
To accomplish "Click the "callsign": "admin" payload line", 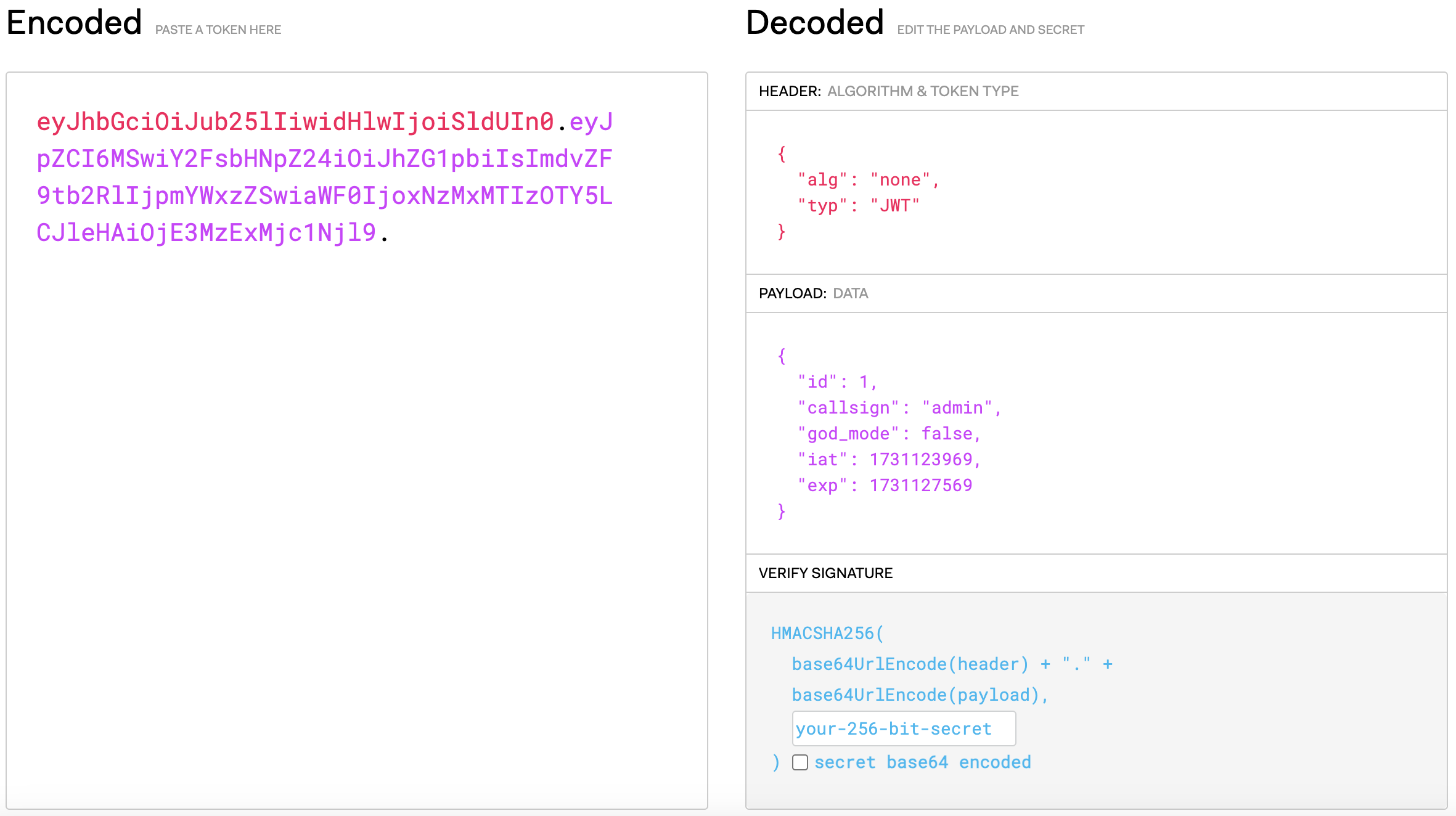I will [x=899, y=408].
